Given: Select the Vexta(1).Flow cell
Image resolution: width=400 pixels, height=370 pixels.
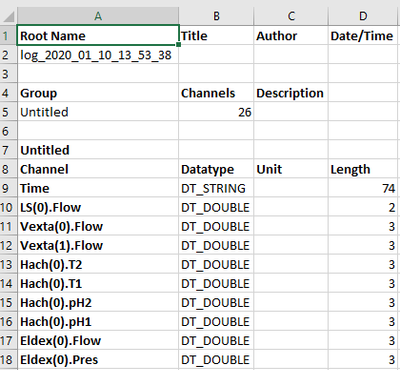Looking at the screenshot, I should [x=98, y=245].
